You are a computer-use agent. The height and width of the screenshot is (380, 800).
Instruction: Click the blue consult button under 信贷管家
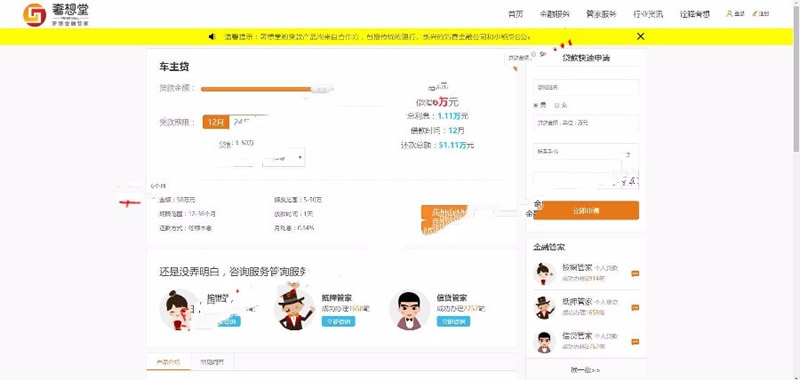pos(453,321)
